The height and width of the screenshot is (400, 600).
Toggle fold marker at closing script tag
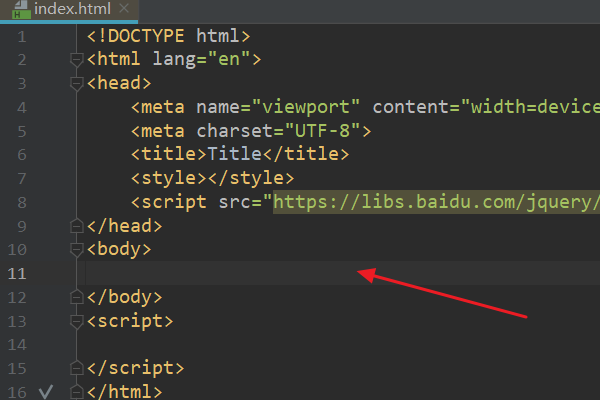(77, 369)
